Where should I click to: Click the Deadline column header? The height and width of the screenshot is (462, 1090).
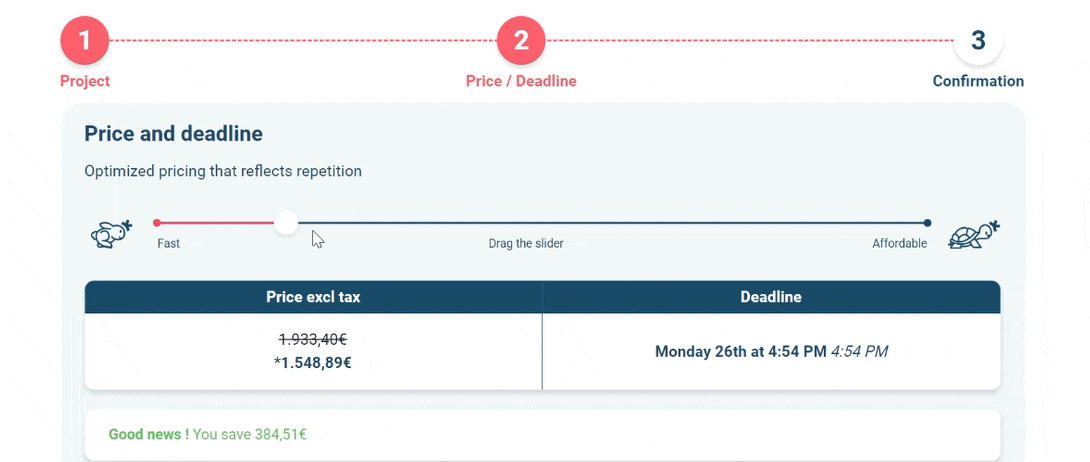tap(771, 297)
